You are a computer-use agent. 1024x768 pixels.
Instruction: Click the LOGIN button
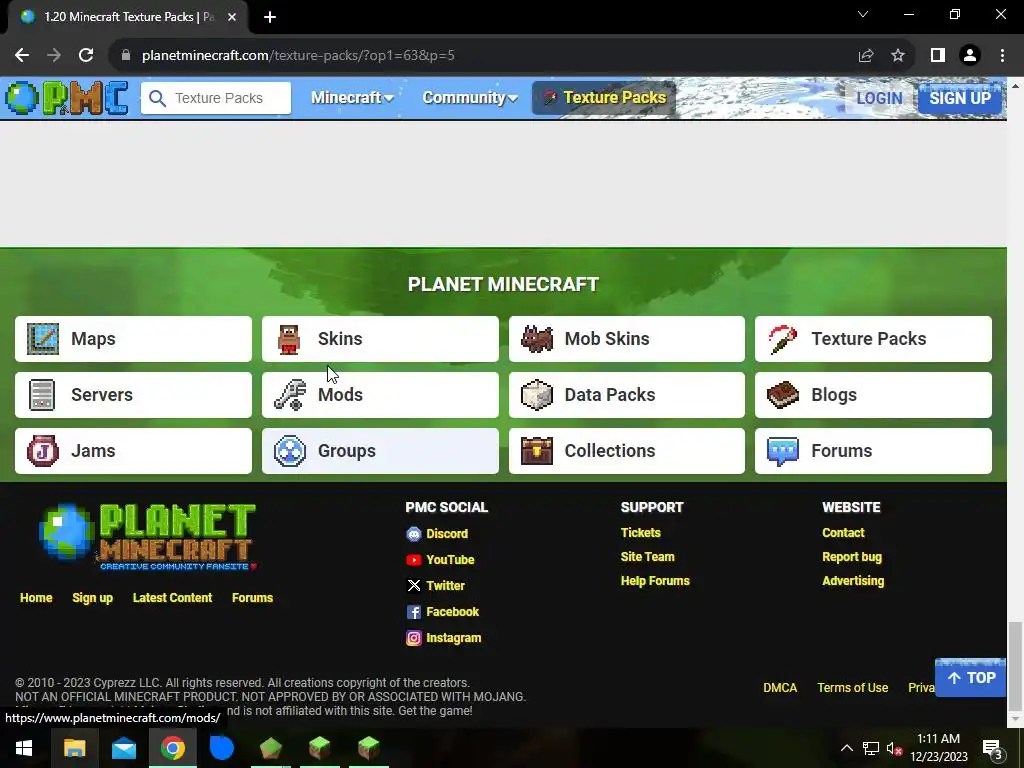[879, 98]
